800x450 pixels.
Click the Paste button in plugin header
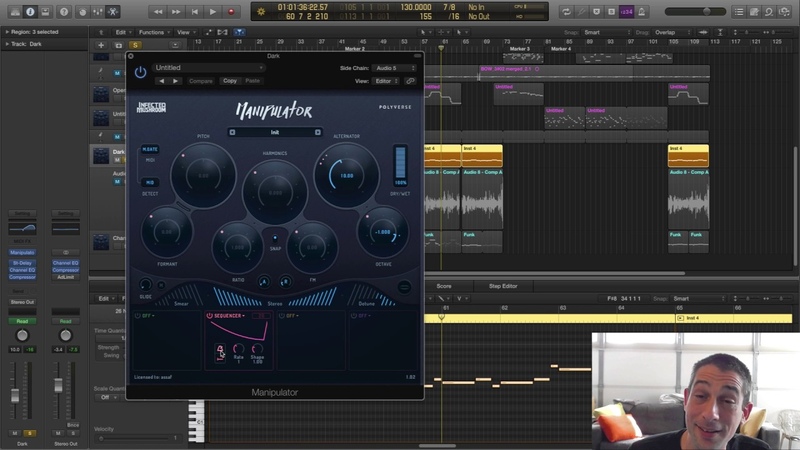click(253, 81)
